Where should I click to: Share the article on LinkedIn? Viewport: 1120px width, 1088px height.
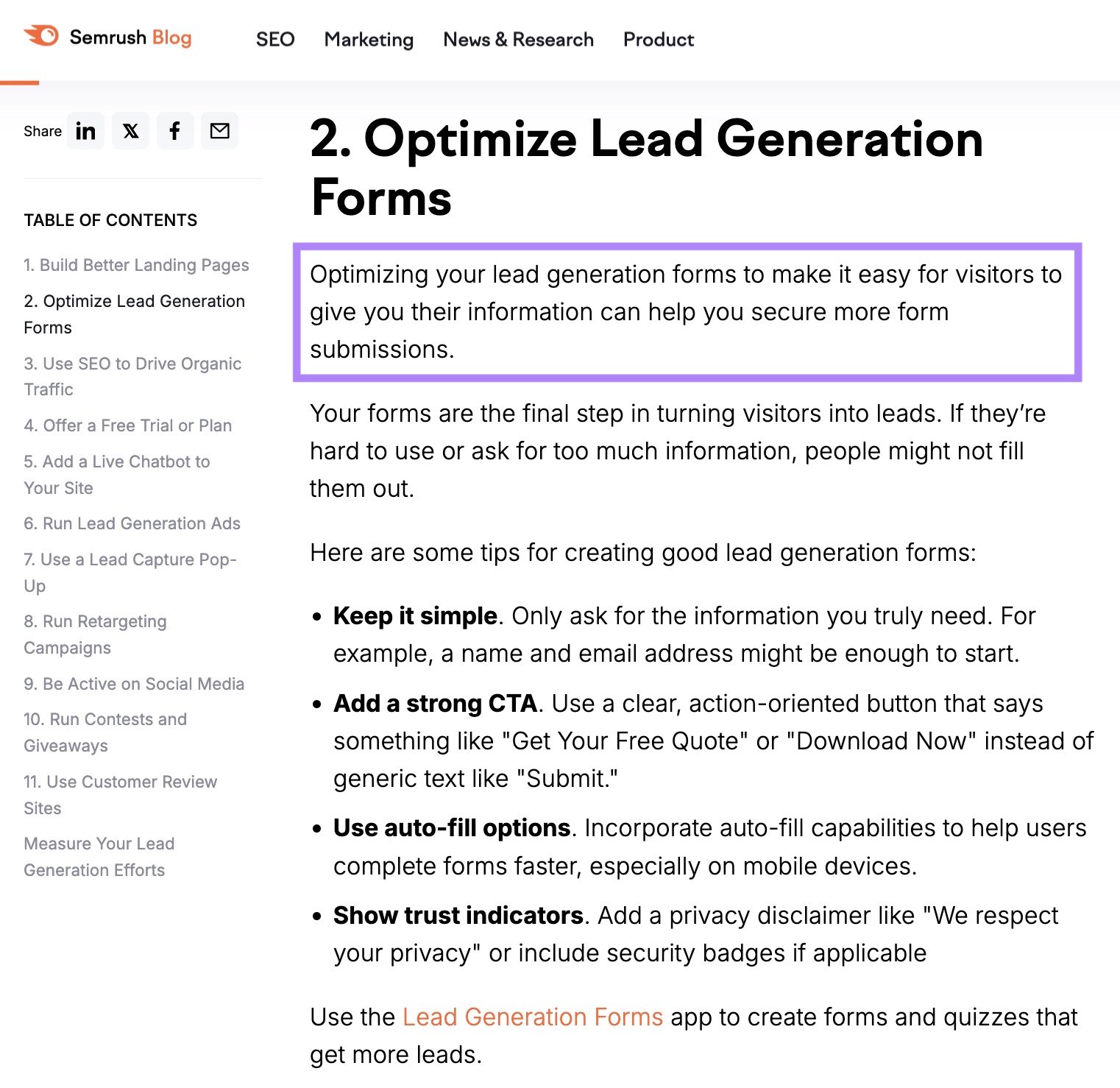(x=85, y=130)
